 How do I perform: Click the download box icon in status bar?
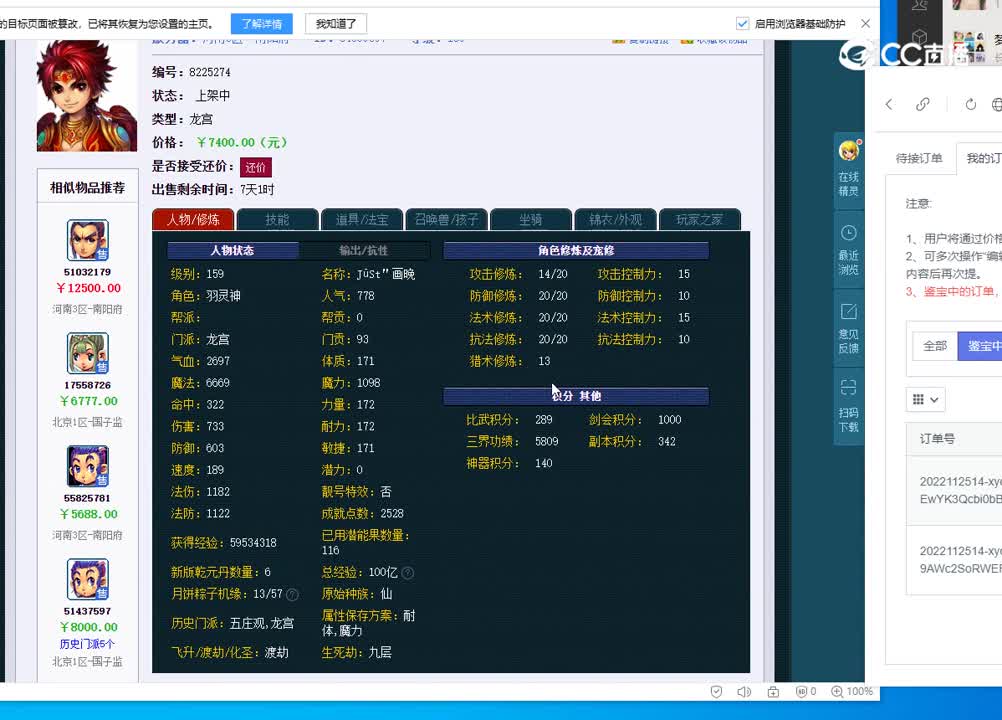(x=773, y=691)
